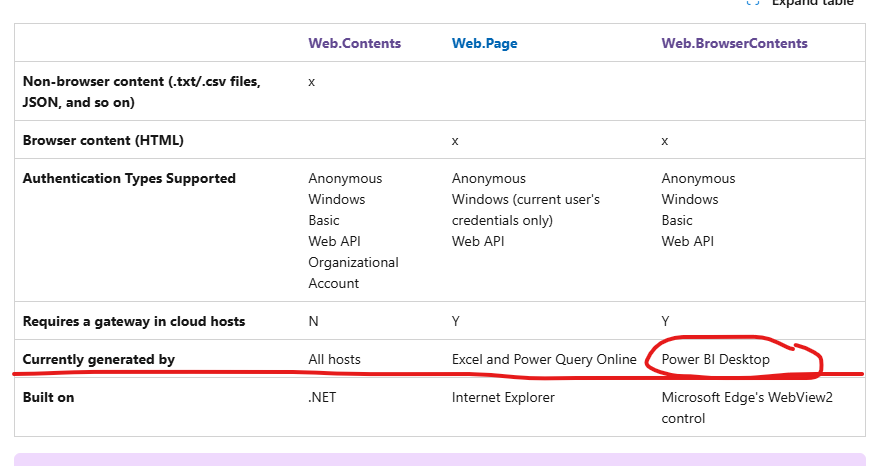
Task: Select the 'Authentication Types Supported' row label
Action: [x=129, y=178]
